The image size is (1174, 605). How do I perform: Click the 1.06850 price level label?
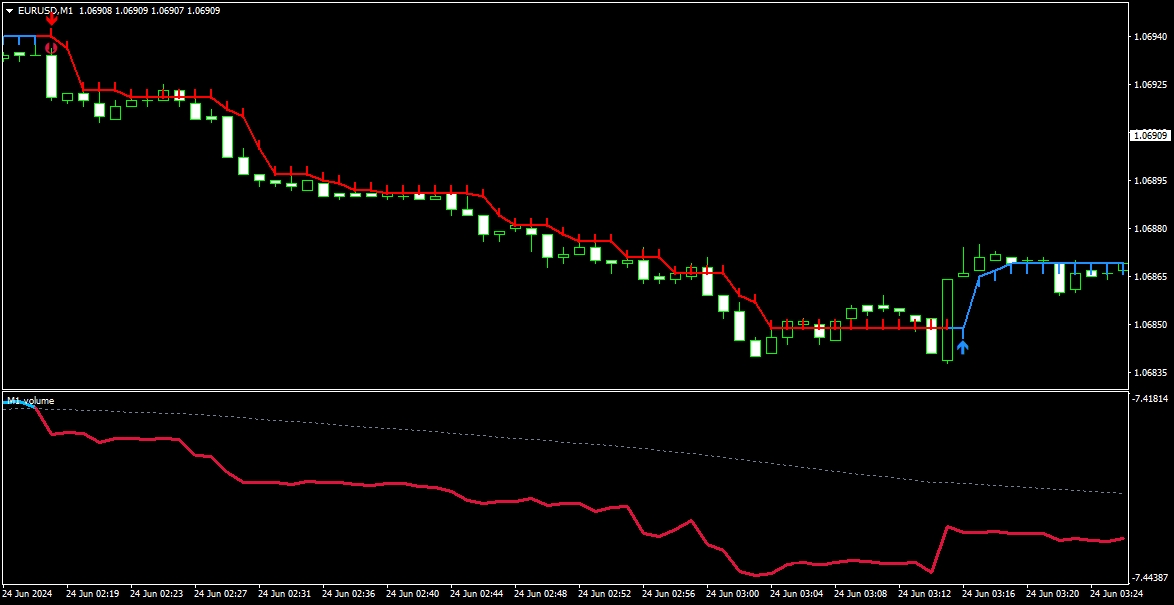click(x=1151, y=324)
